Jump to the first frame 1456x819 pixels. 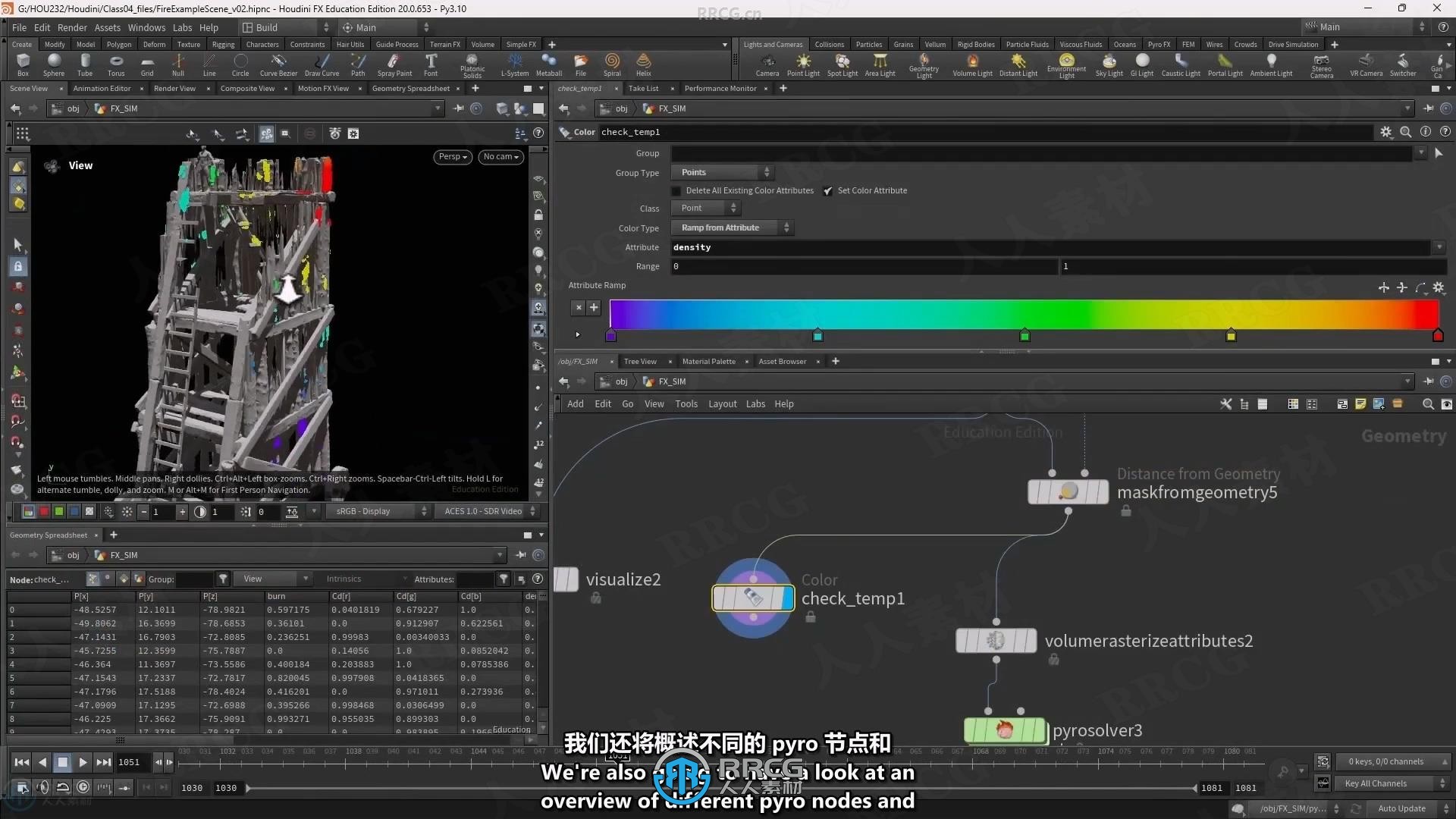click(x=22, y=762)
